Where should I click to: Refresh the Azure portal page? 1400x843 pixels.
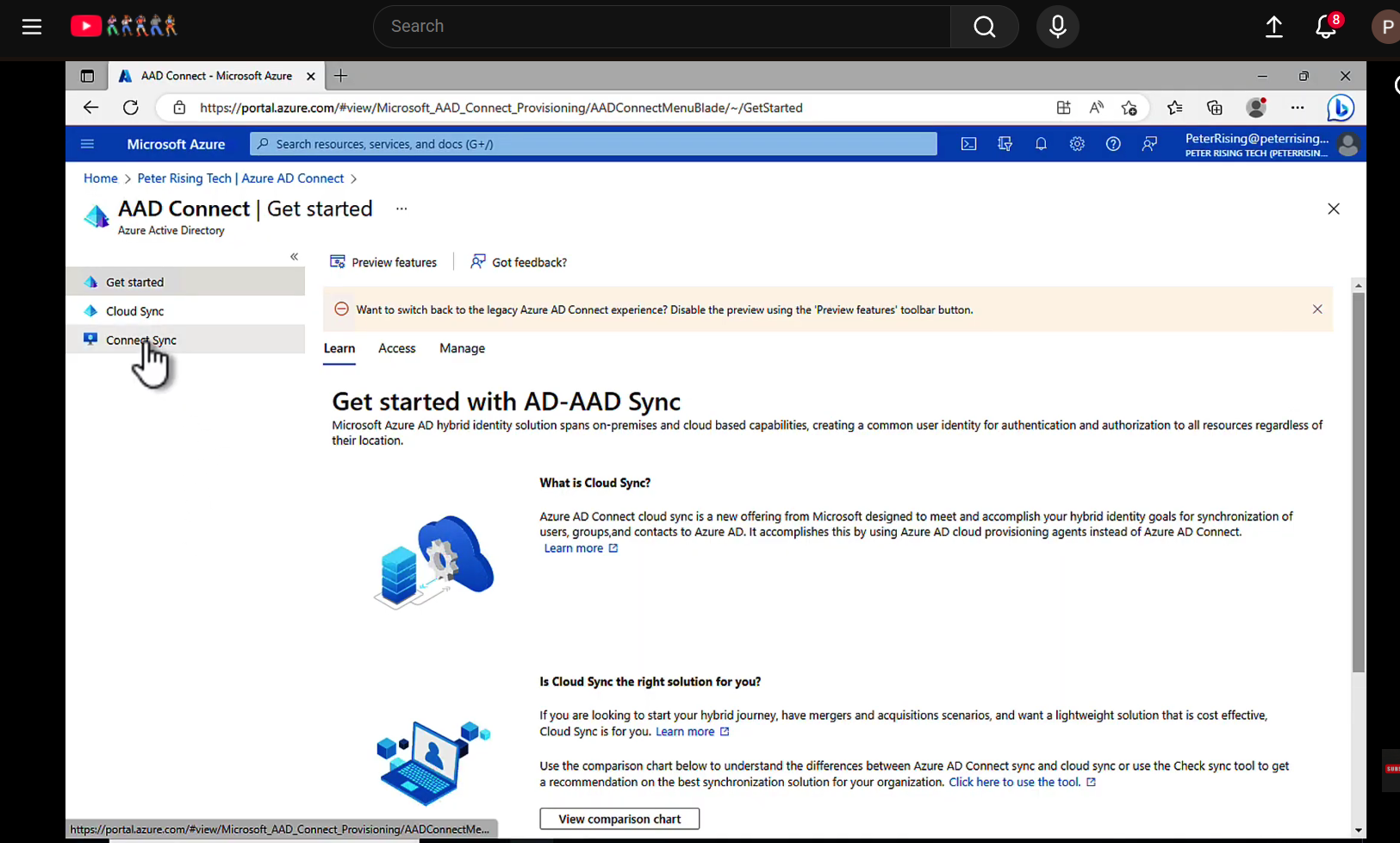pos(131,108)
